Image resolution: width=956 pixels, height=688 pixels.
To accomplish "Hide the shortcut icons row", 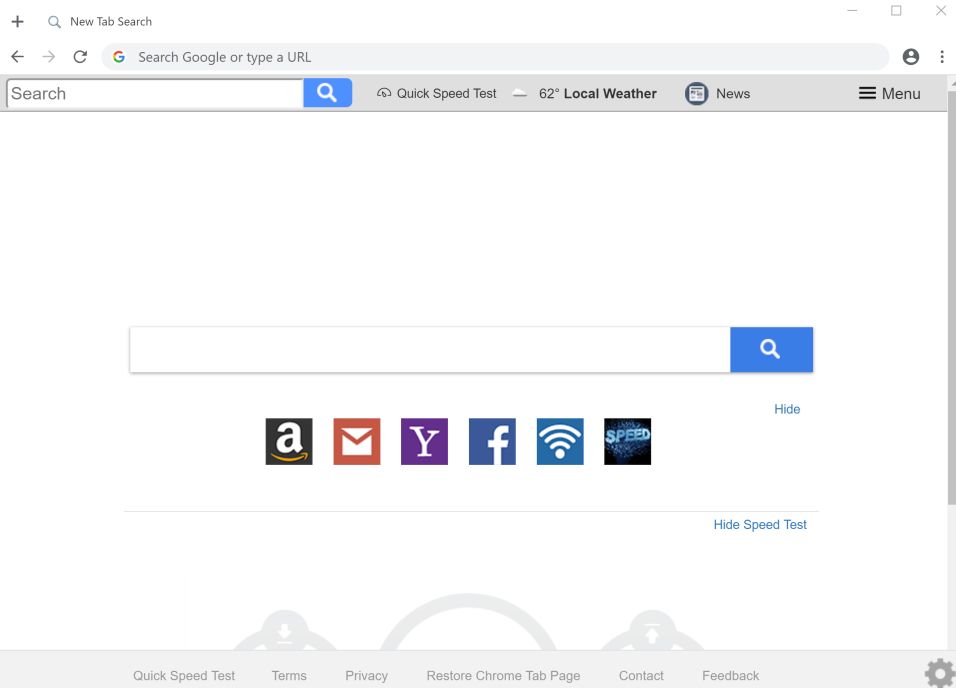I will [x=787, y=409].
